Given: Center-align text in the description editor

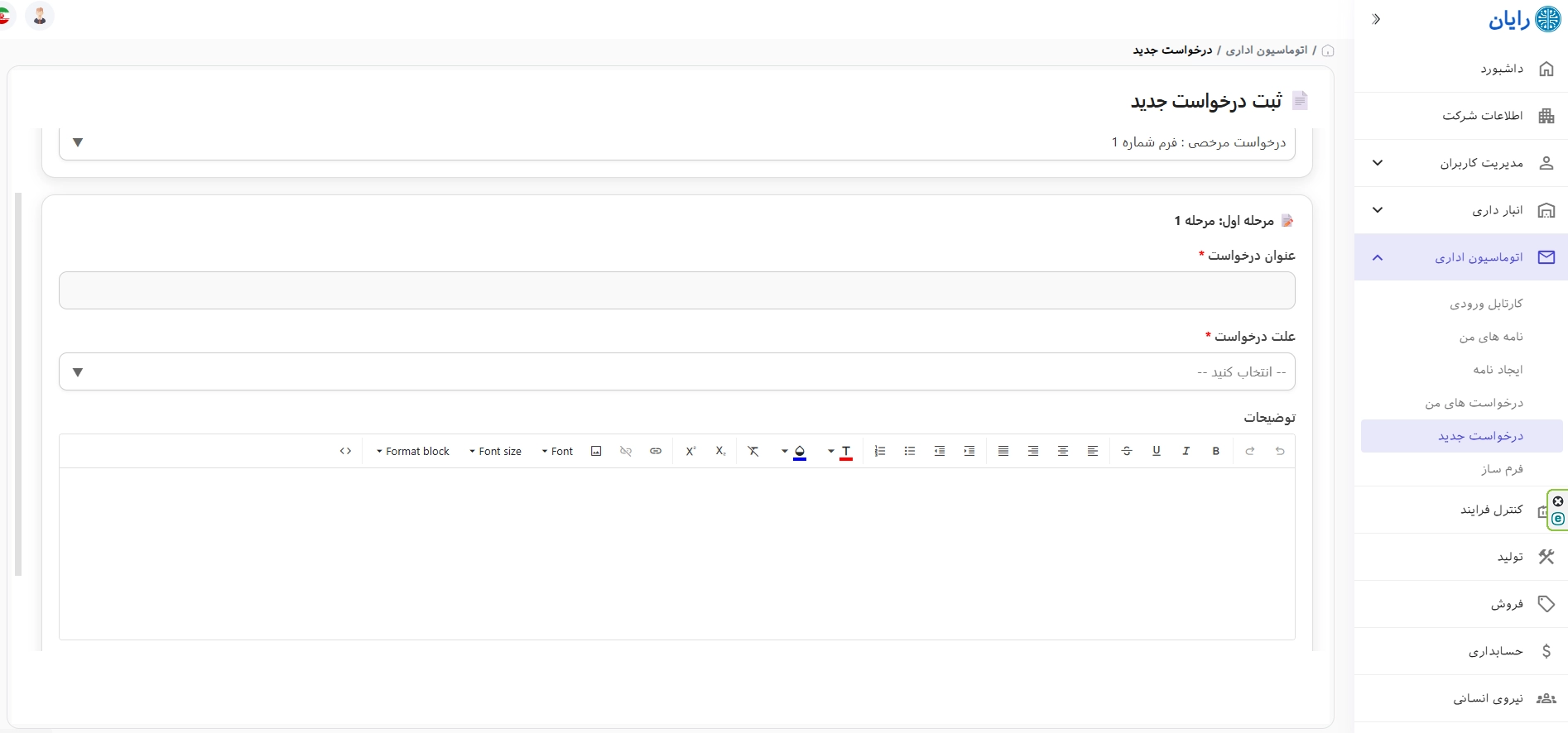Looking at the screenshot, I should (1063, 451).
